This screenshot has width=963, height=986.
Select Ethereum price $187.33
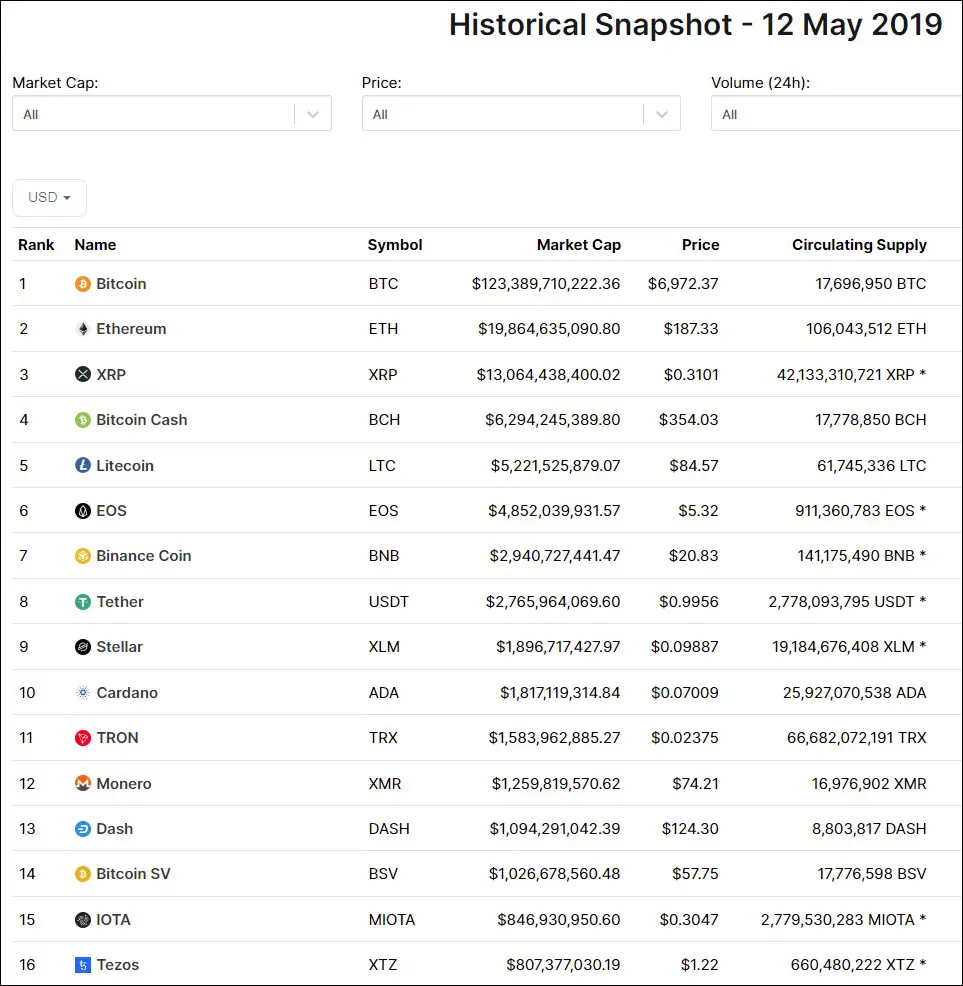click(x=691, y=329)
